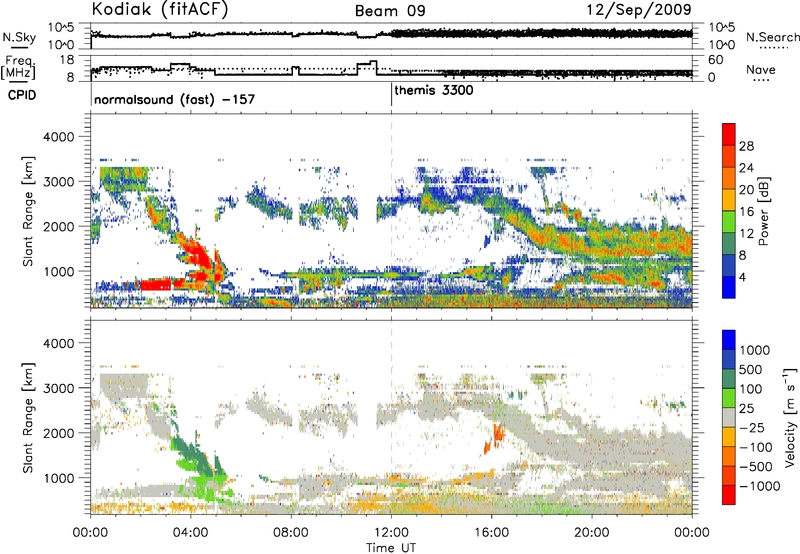800x554 pixels.
Task: Click the 'themis 3300' CPID text
Action: point(434,90)
